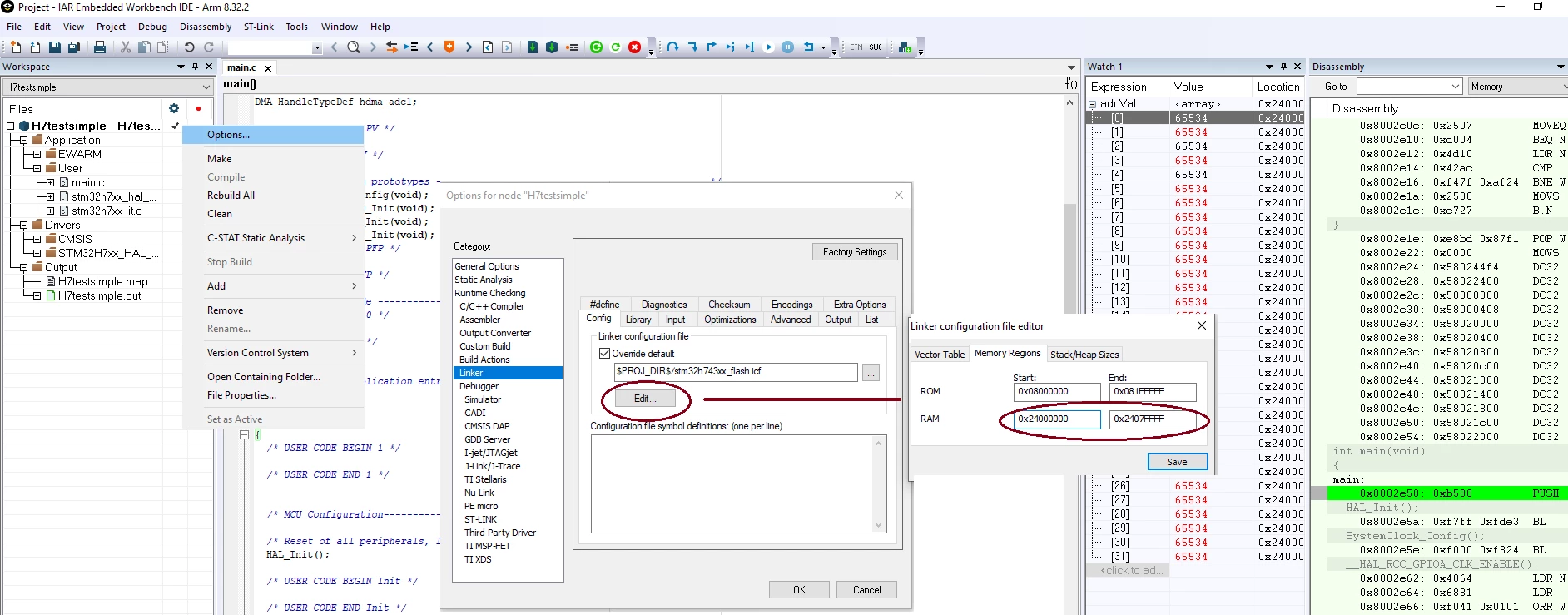Click the Find magnifier icon
The width and height of the screenshot is (1568, 615).
click(x=354, y=47)
